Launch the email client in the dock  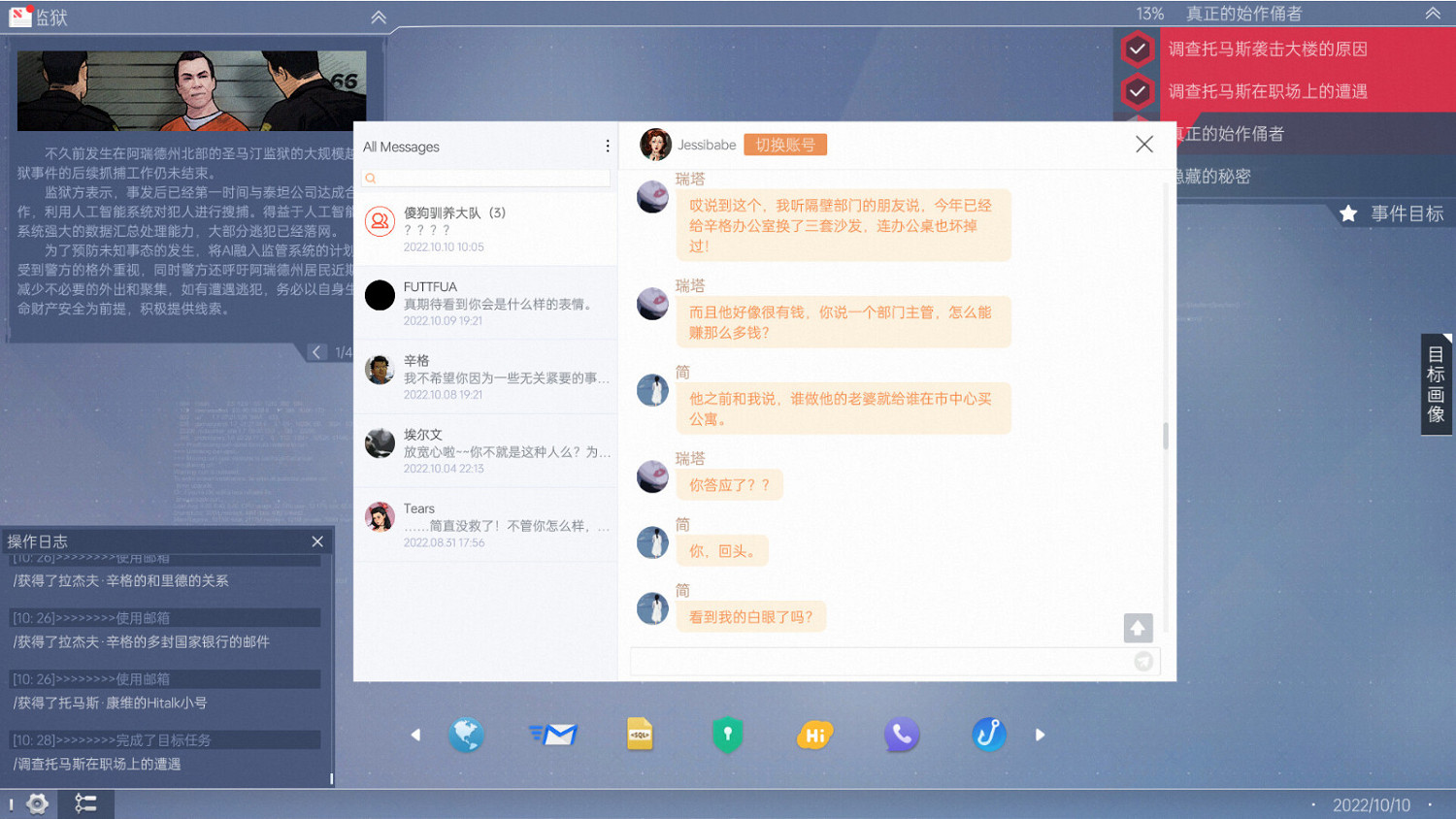(554, 735)
